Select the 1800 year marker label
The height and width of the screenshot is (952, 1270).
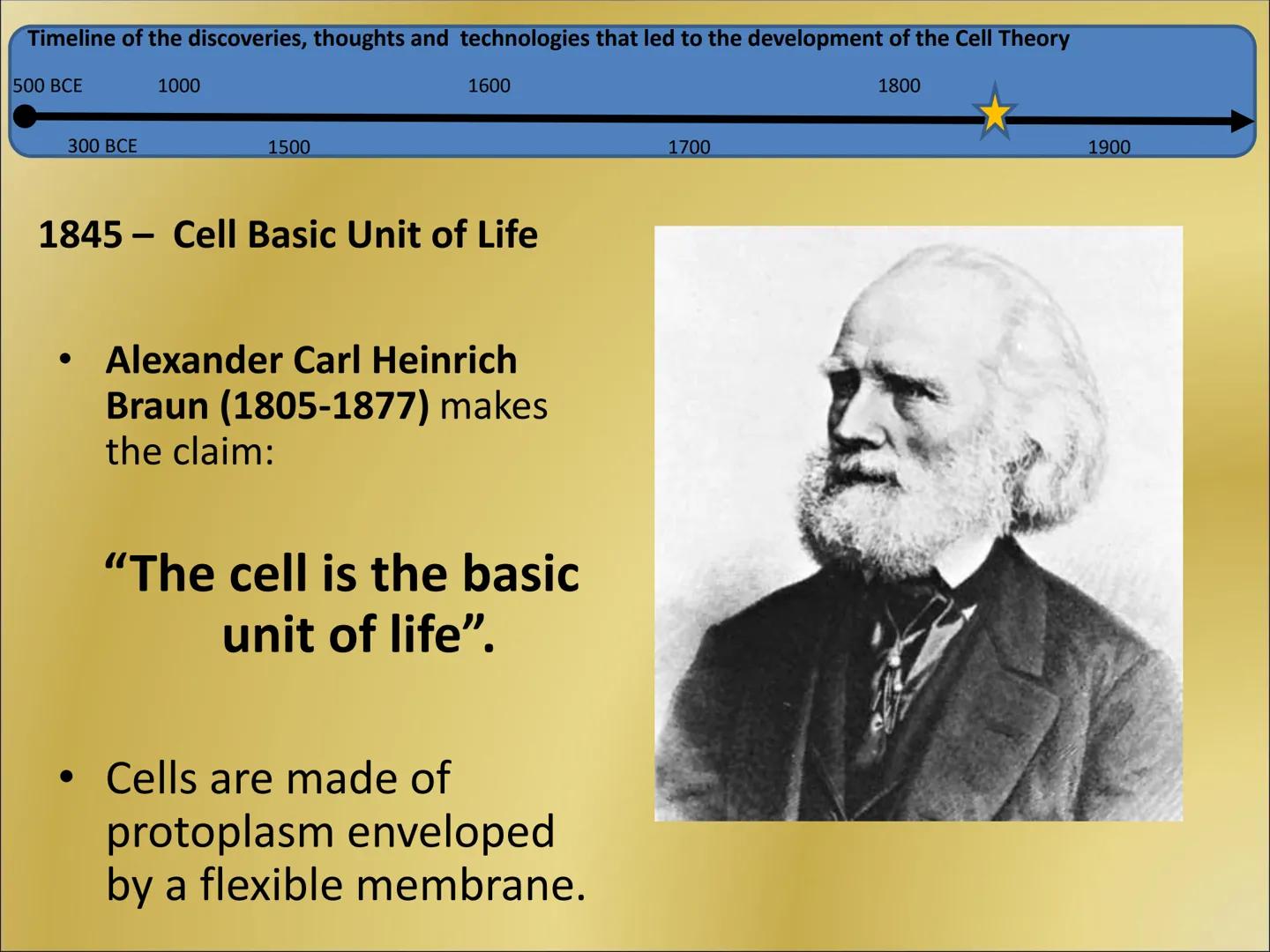pyautogui.click(x=898, y=86)
